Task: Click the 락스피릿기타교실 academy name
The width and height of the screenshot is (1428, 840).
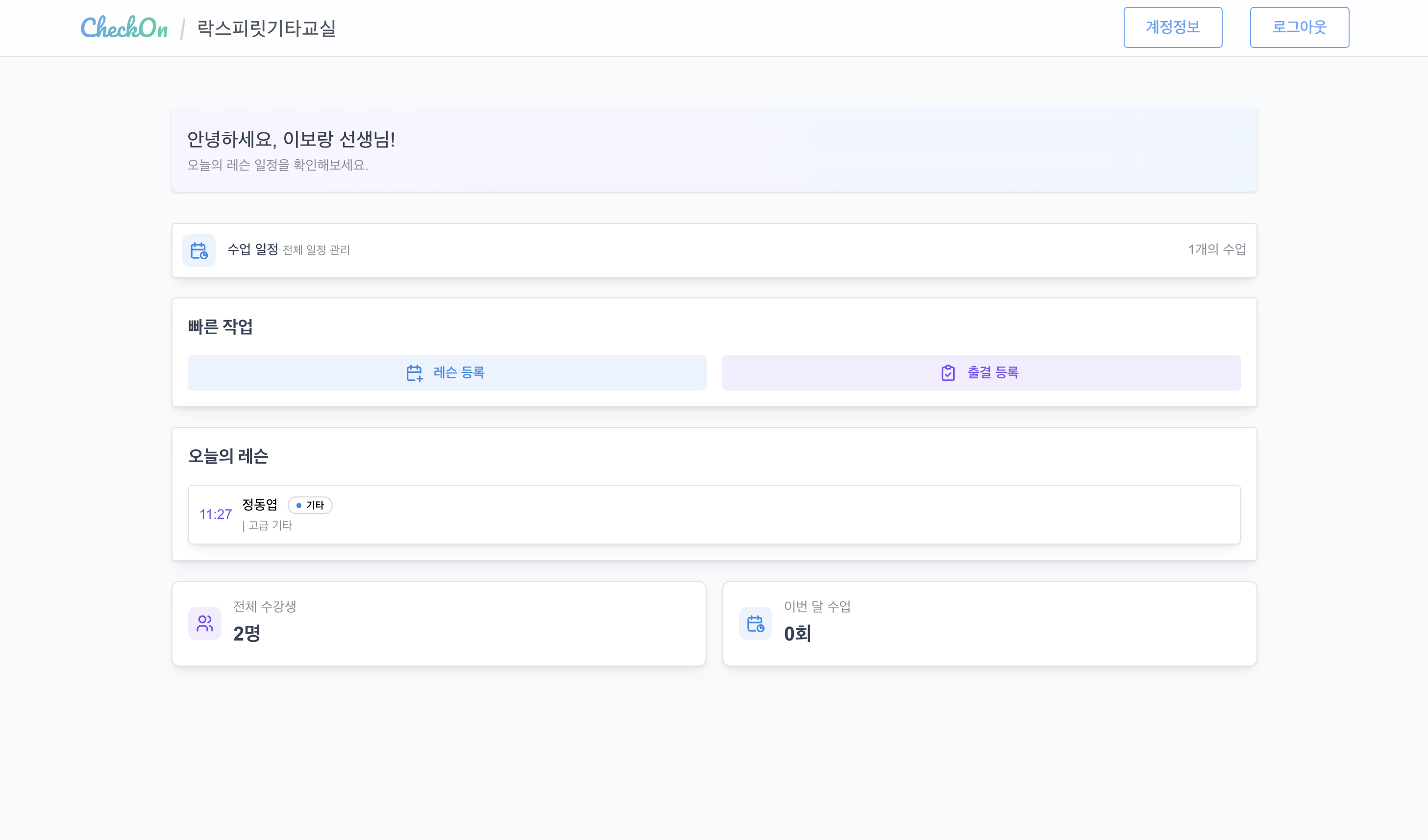Action: pos(266,28)
